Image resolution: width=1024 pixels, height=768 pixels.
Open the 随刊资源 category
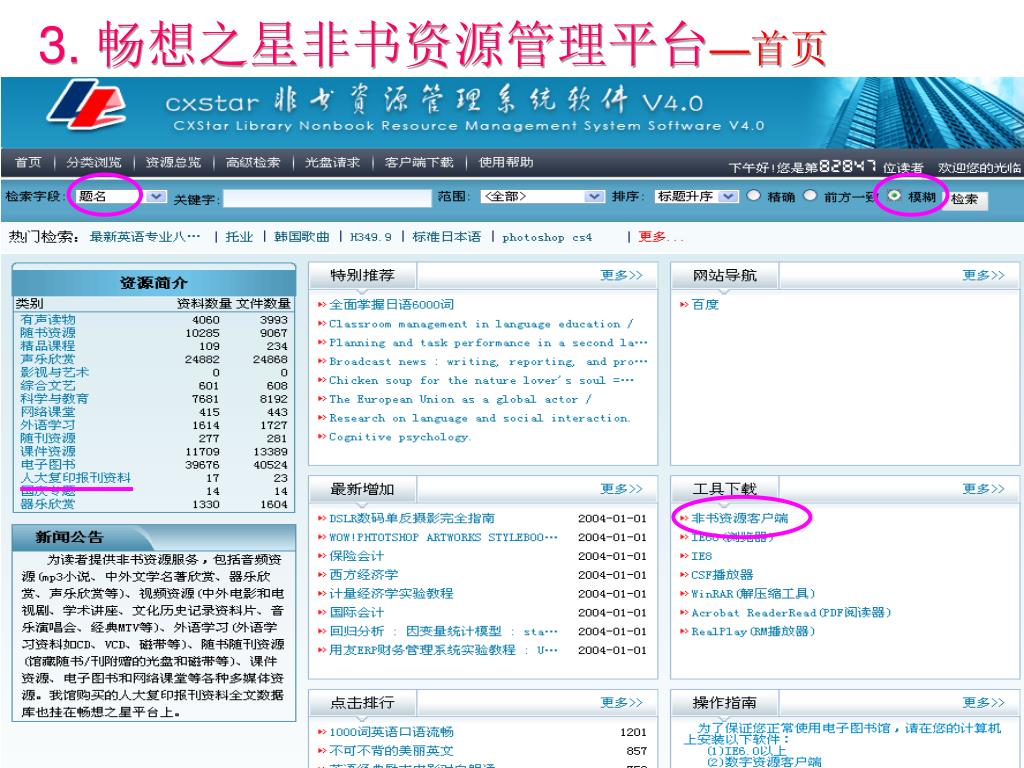48,438
